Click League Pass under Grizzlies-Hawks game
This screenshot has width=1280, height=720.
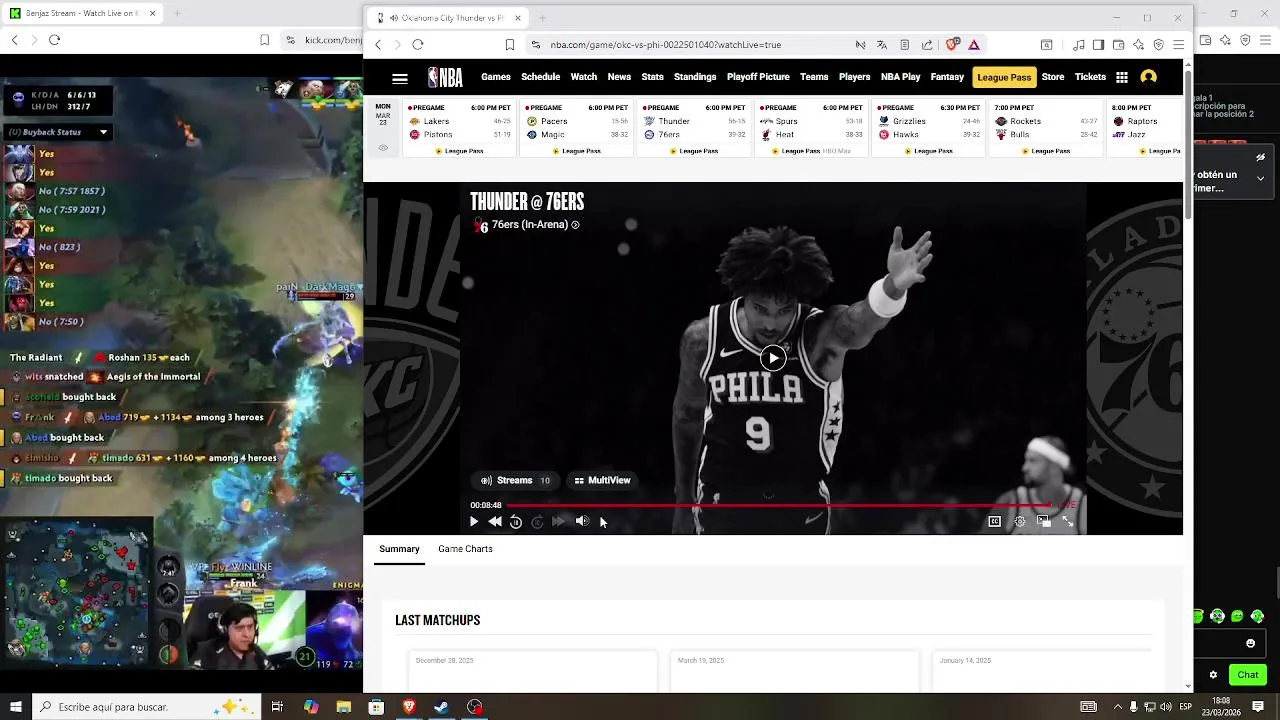928,151
